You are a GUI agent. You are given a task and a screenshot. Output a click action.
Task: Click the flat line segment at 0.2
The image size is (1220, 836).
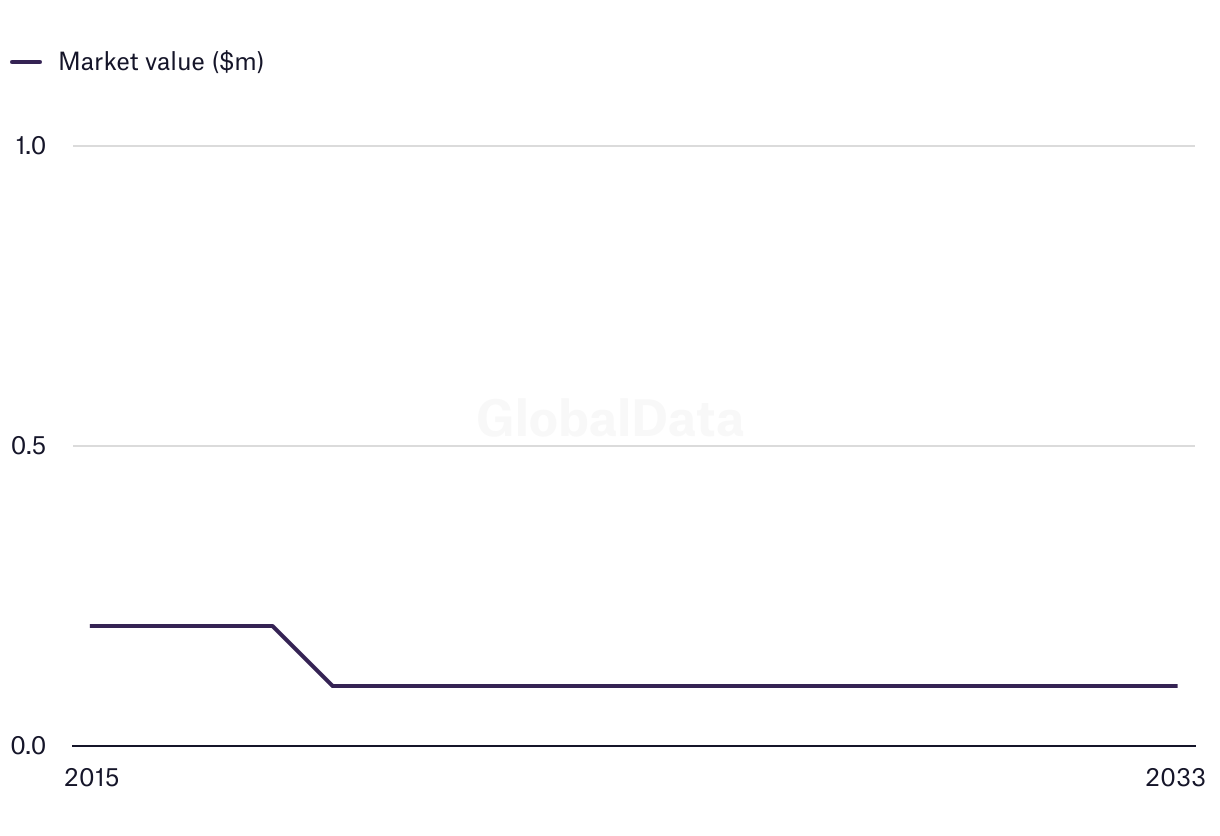click(x=180, y=626)
